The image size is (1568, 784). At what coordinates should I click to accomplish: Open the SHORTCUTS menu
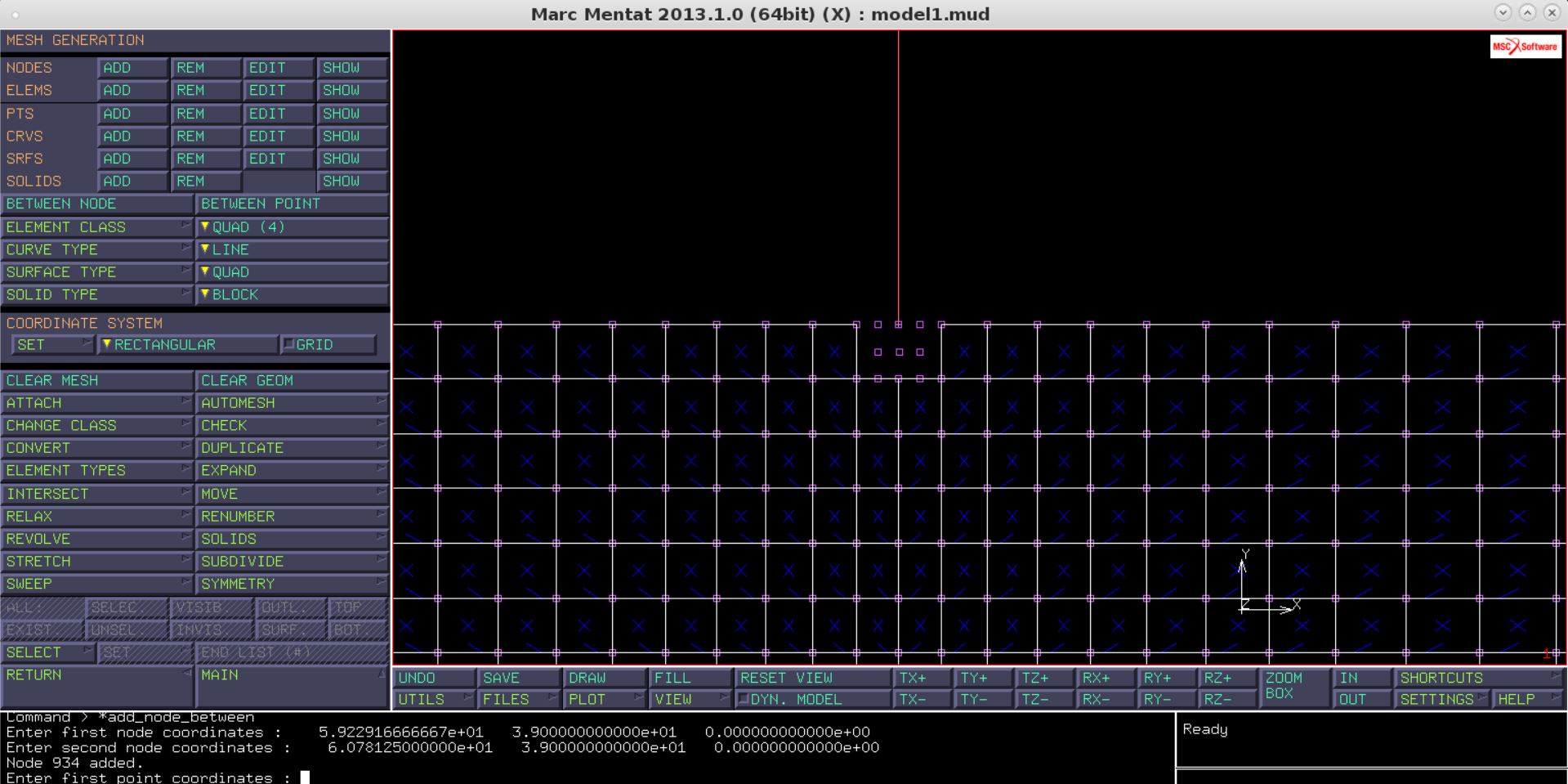pos(1478,679)
